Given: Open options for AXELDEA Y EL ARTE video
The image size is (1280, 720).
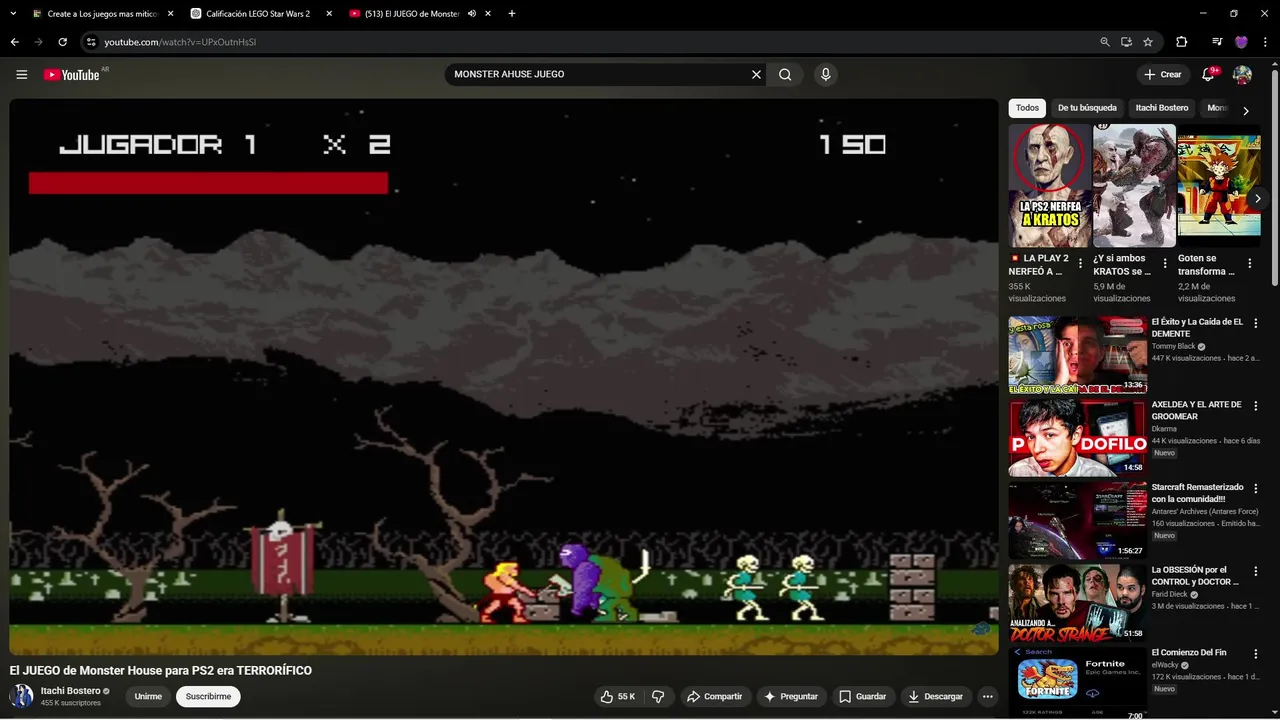Looking at the screenshot, I should pos(1256,406).
